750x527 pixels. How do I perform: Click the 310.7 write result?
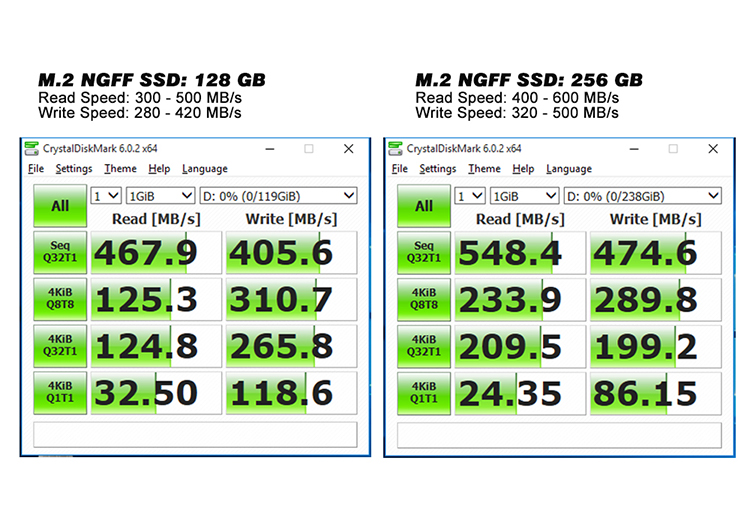point(291,299)
